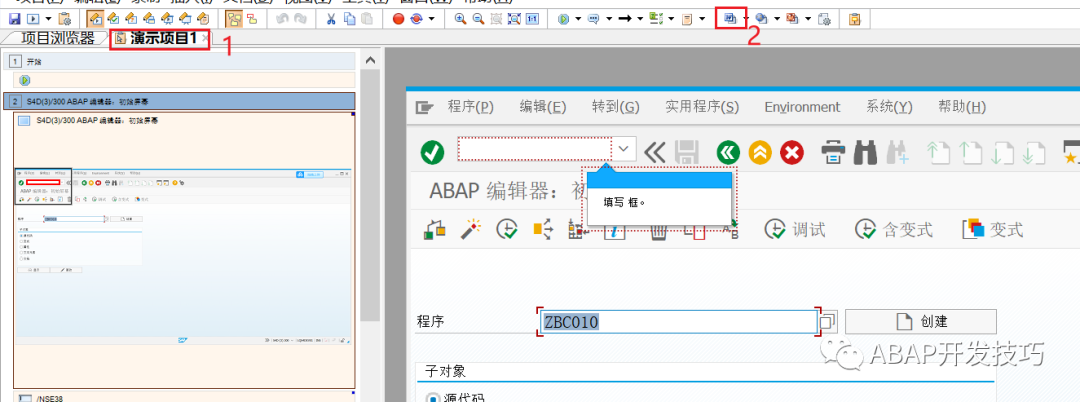This screenshot has width=1080, height=402.
Task: Click the globe publish icon
Action: pos(762,19)
